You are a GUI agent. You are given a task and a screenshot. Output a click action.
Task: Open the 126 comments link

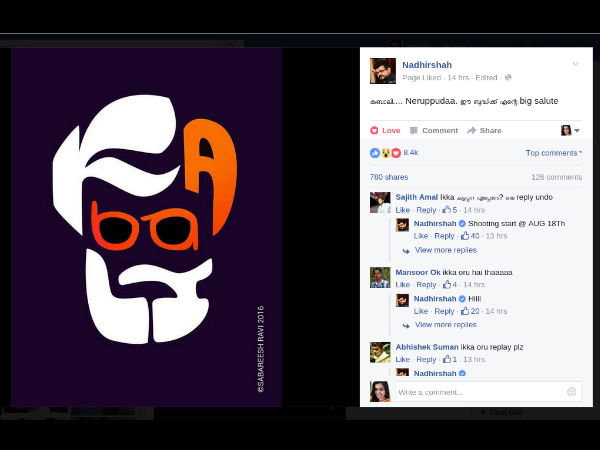coord(556,177)
